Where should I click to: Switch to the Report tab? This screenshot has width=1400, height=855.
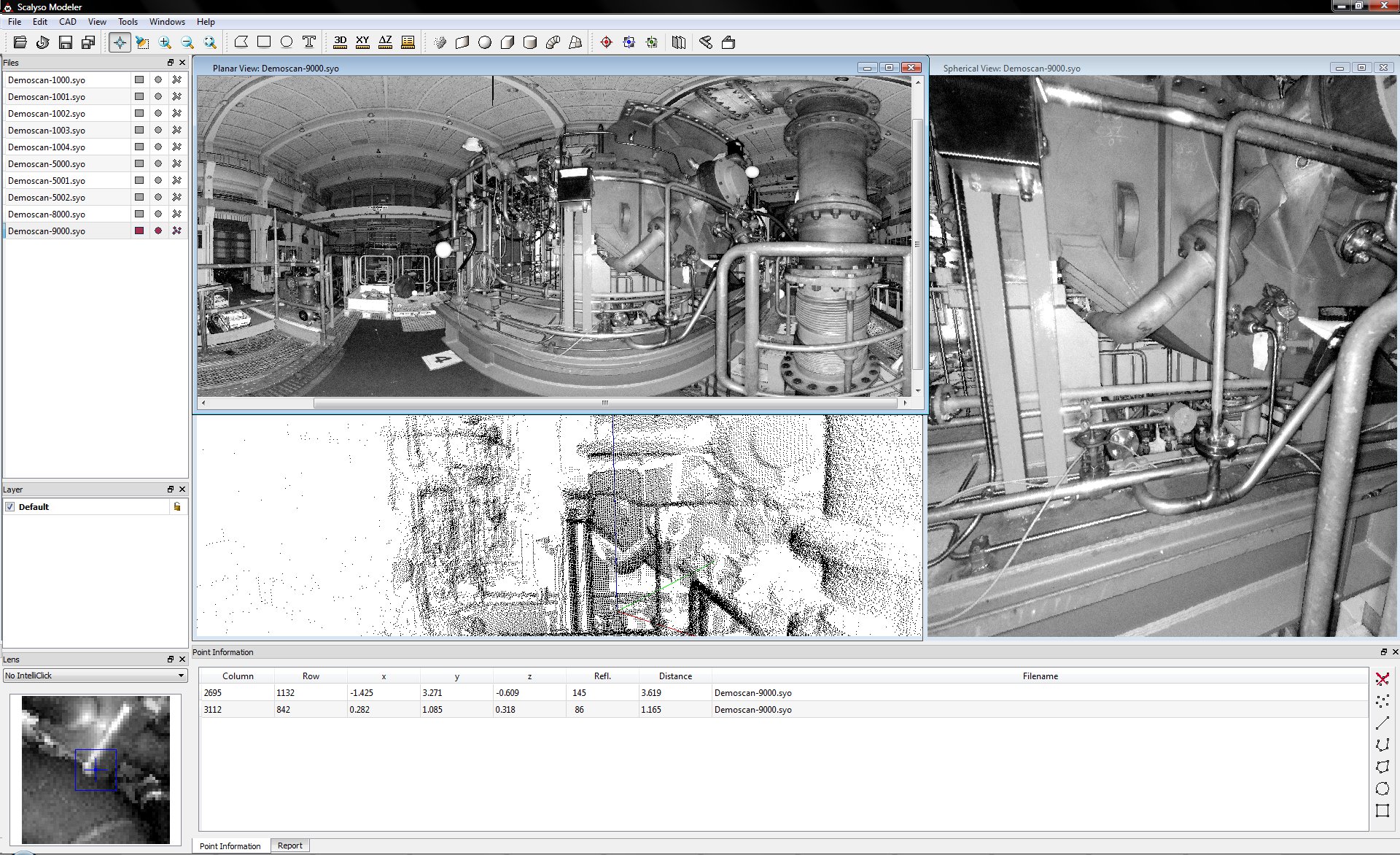point(289,846)
